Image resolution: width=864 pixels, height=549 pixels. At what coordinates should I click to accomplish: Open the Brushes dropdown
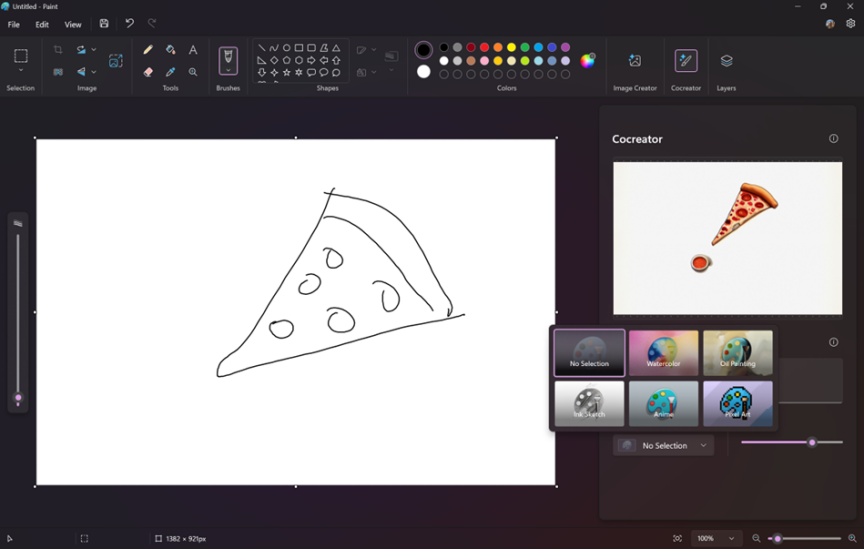pyautogui.click(x=228, y=72)
